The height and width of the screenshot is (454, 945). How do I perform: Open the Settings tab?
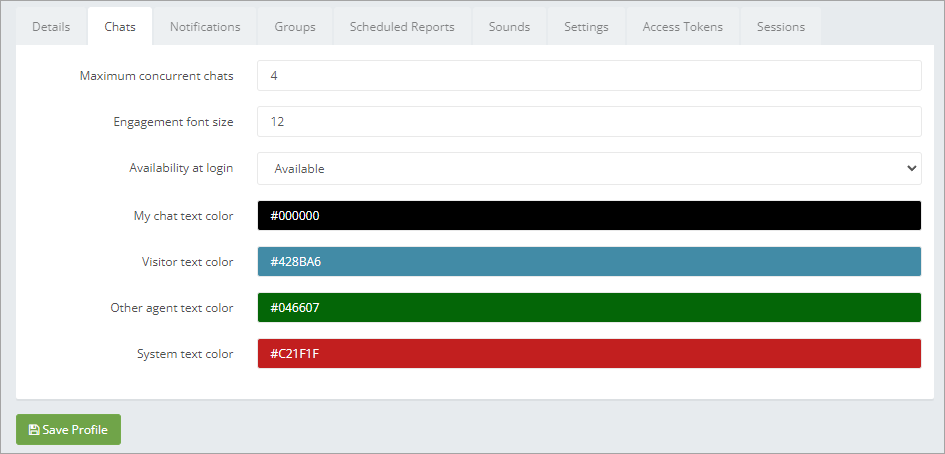[586, 27]
